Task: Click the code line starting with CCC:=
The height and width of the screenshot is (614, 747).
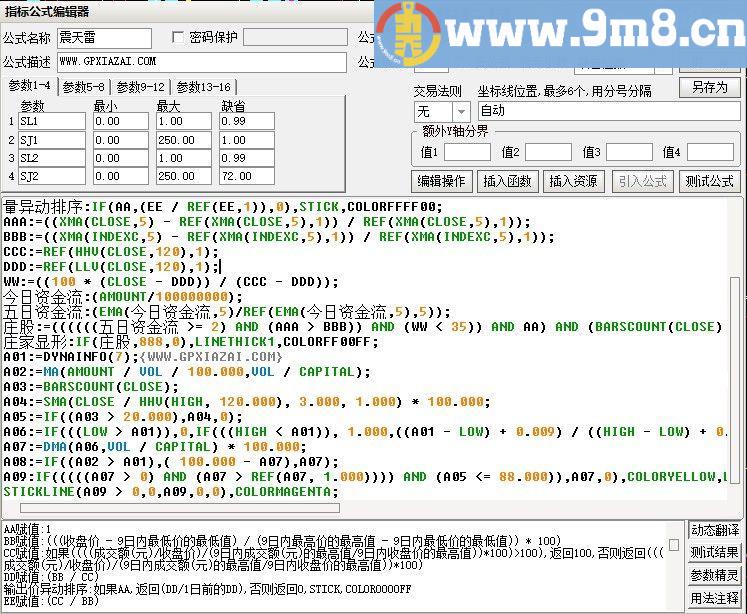Action: (x=111, y=252)
